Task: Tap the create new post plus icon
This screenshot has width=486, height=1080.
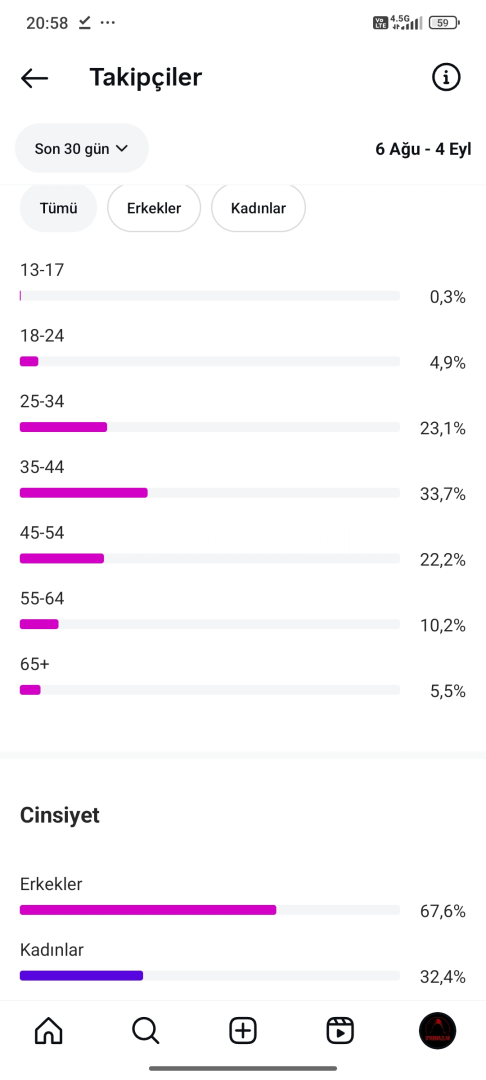Action: [x=243, y=1031]
